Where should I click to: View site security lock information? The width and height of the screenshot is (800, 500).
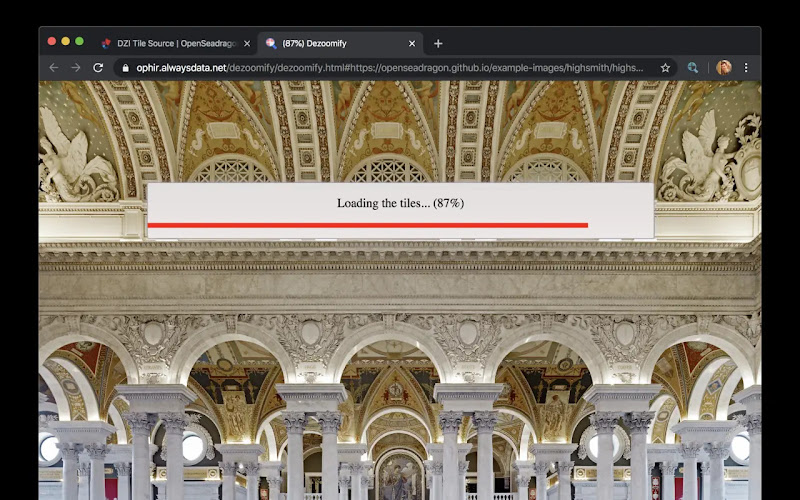coord(126,68)
